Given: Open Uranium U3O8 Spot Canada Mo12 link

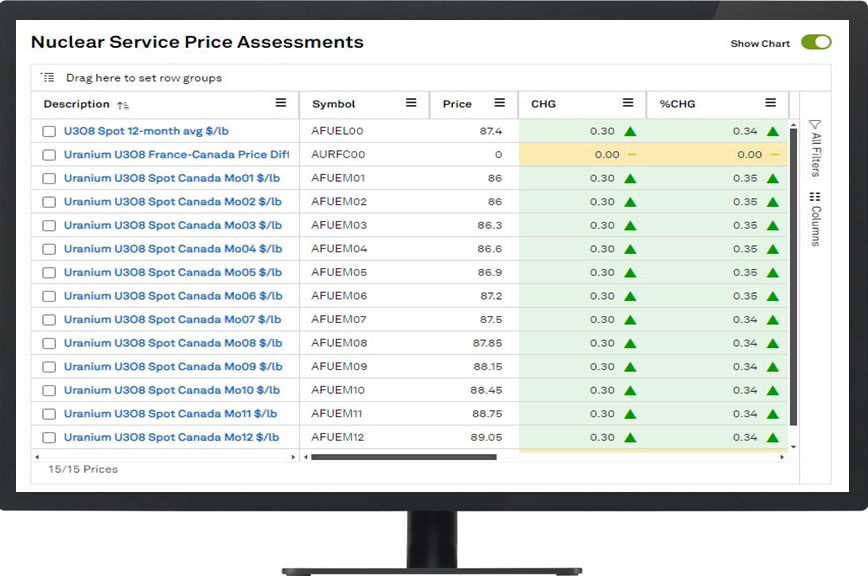Looking at the screenshot, I should 171,437.
